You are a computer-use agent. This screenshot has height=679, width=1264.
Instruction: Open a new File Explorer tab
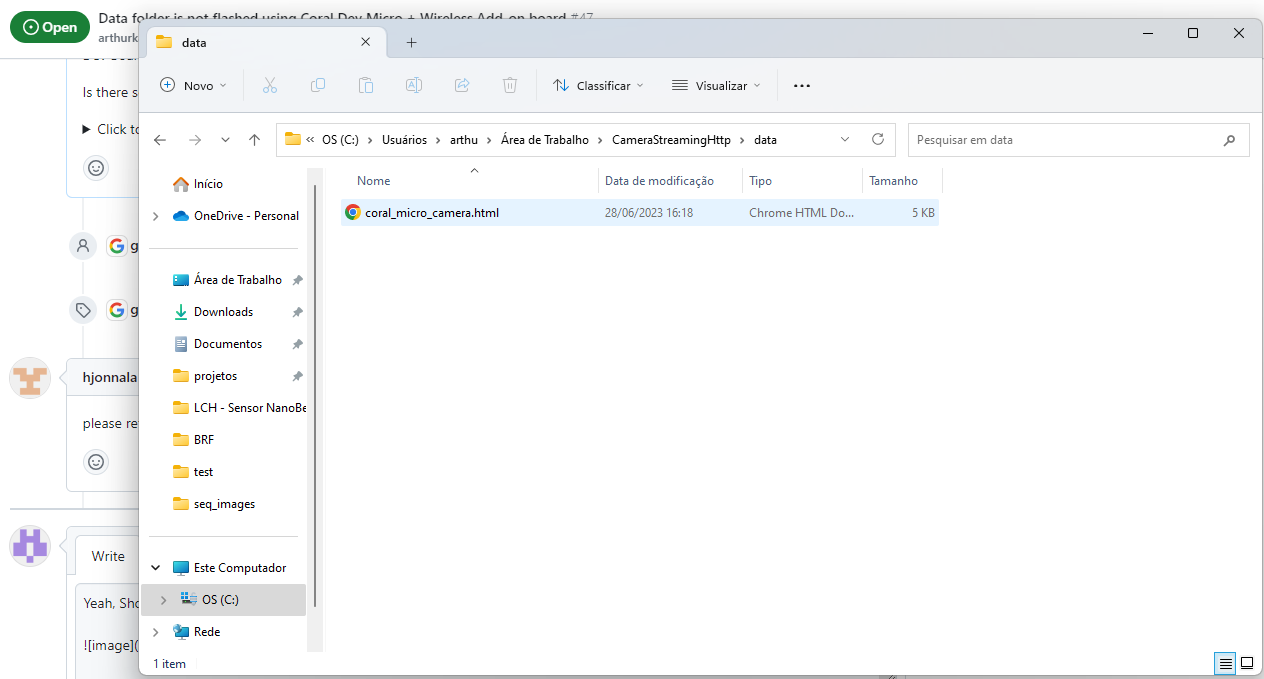[411, 42]
